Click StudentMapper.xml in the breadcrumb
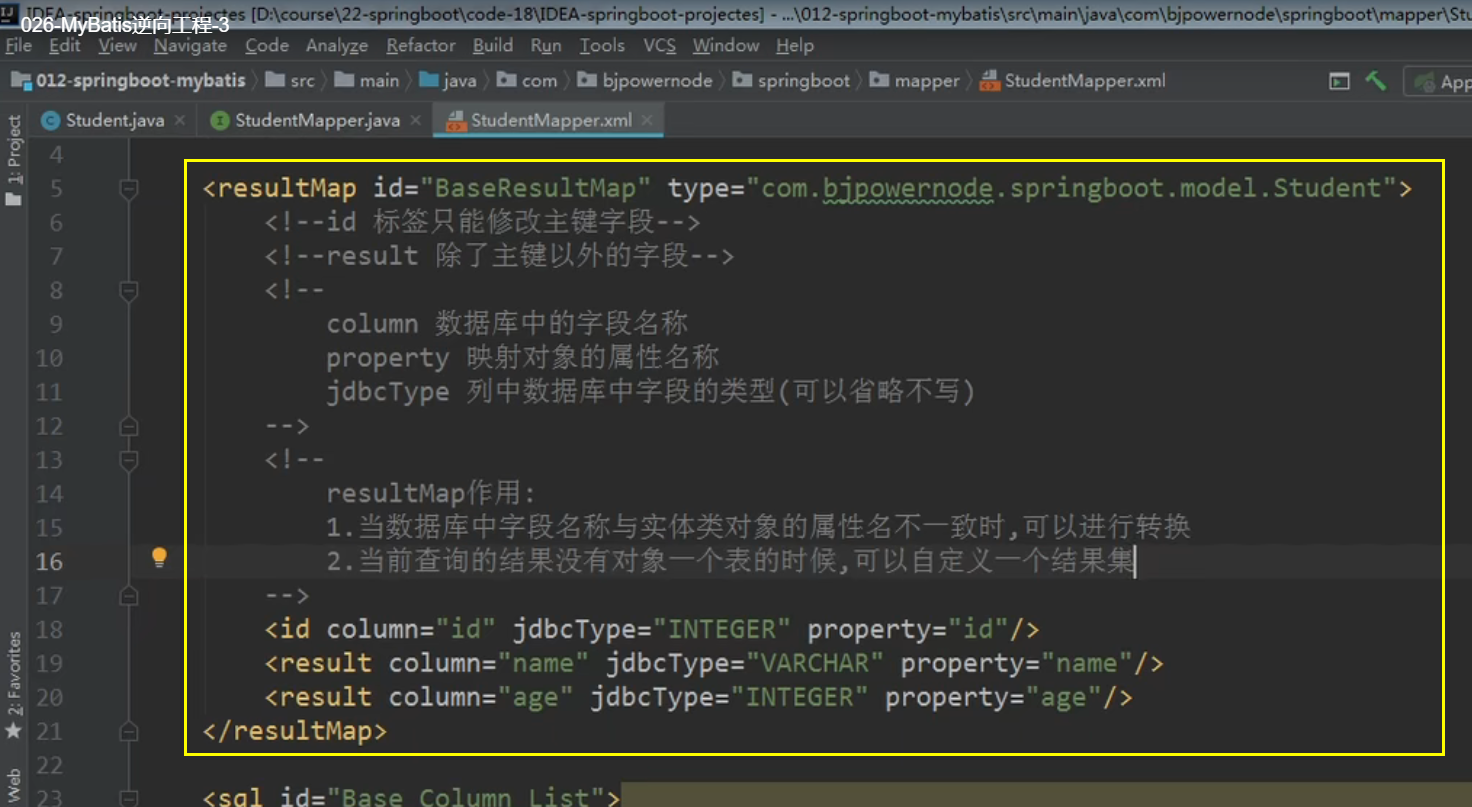This screenshot has width=1472, height=807. [x=1073, y=81]
